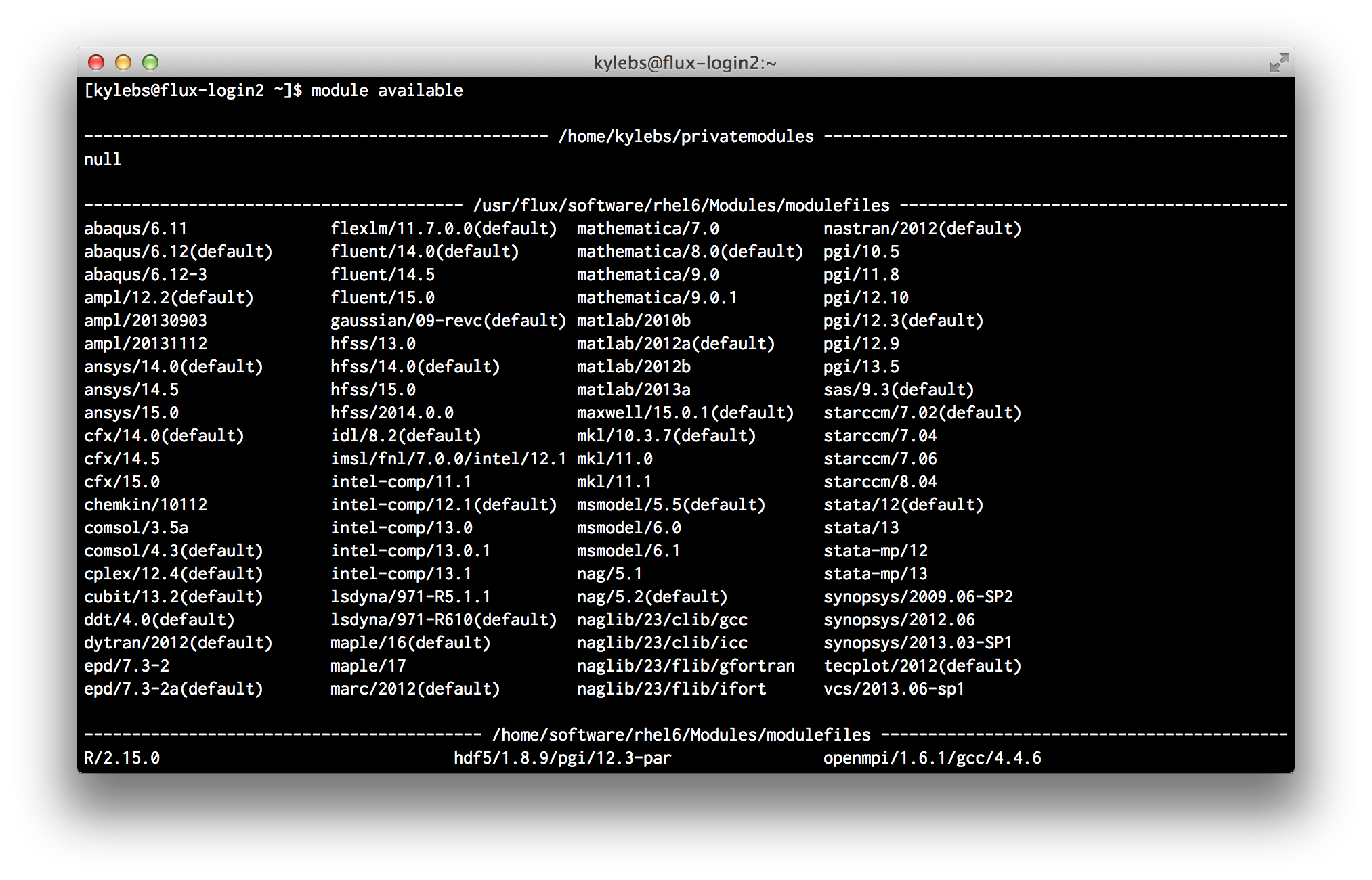Click the cfx/14.5 module
The width and height of the screenshot is (1372, 880).
coord(121,458)
